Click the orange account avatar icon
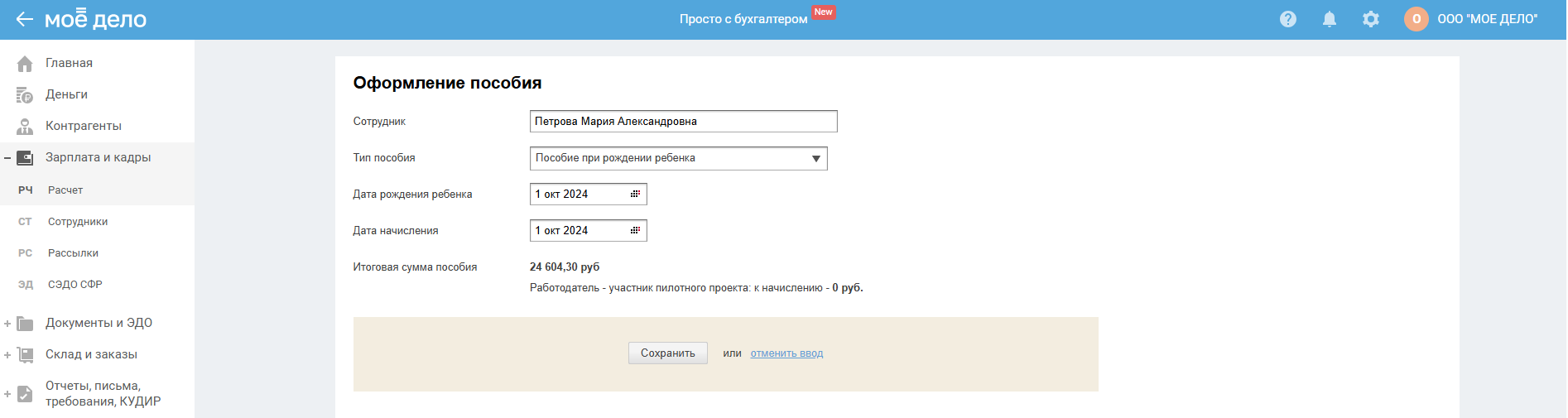 point(1416,19)
